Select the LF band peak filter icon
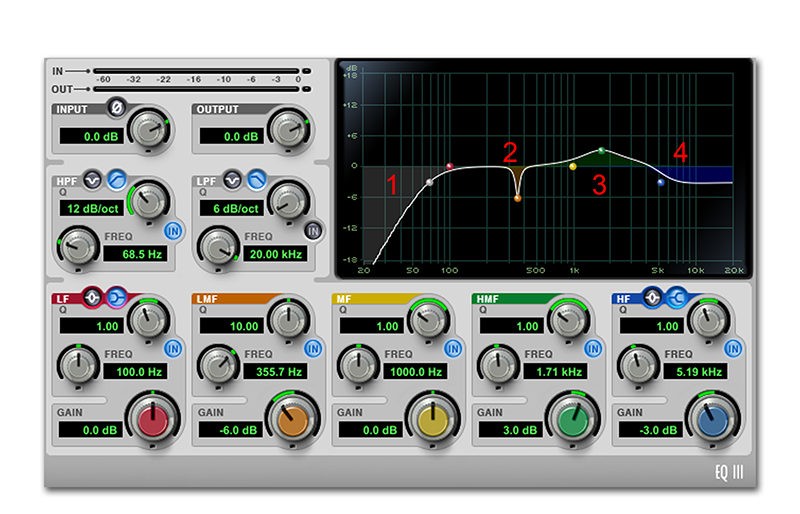This screenshot has height=514, width=800. click(93, 298)
